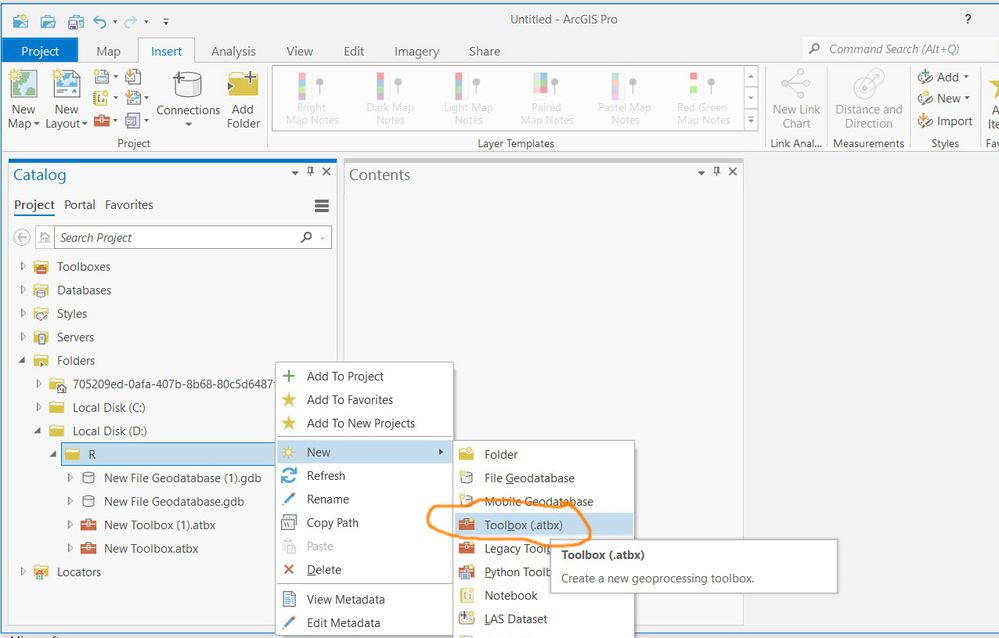Choose Add To Project in context menu

tap(364, 376)
